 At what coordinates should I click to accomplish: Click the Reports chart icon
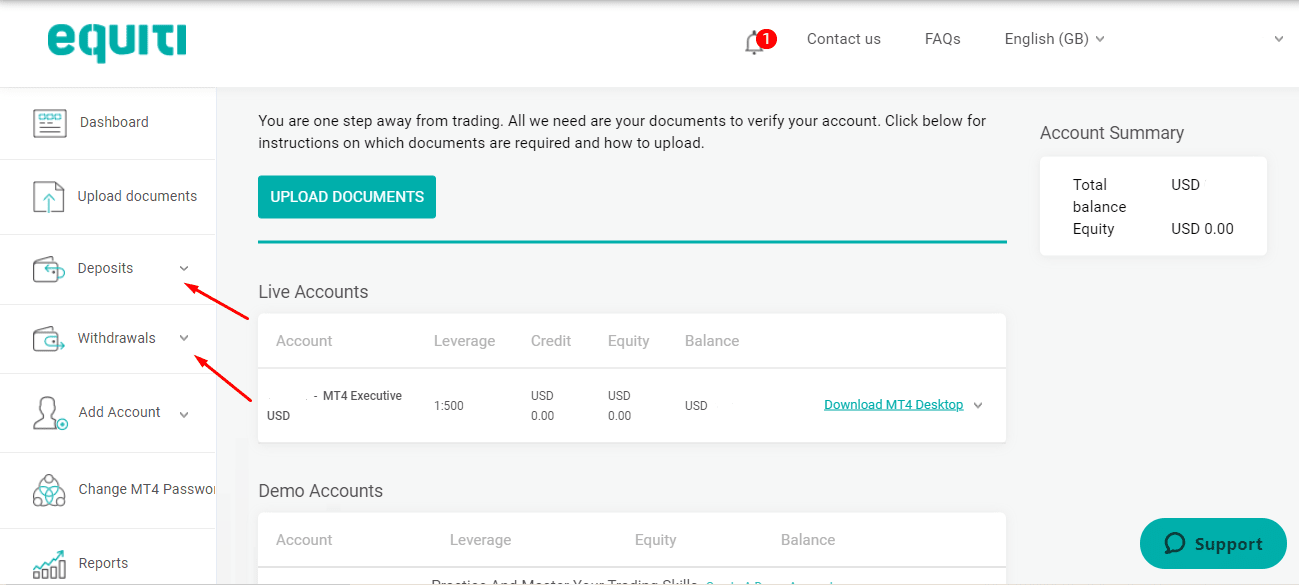tap(49, 564)
